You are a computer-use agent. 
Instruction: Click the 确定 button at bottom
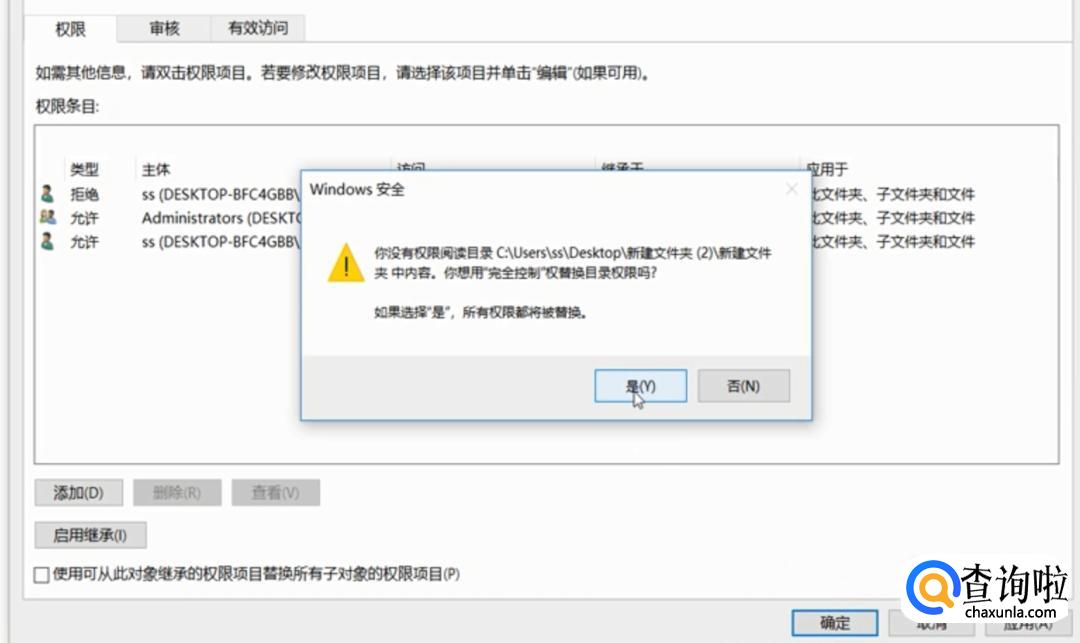pos(835,623)
